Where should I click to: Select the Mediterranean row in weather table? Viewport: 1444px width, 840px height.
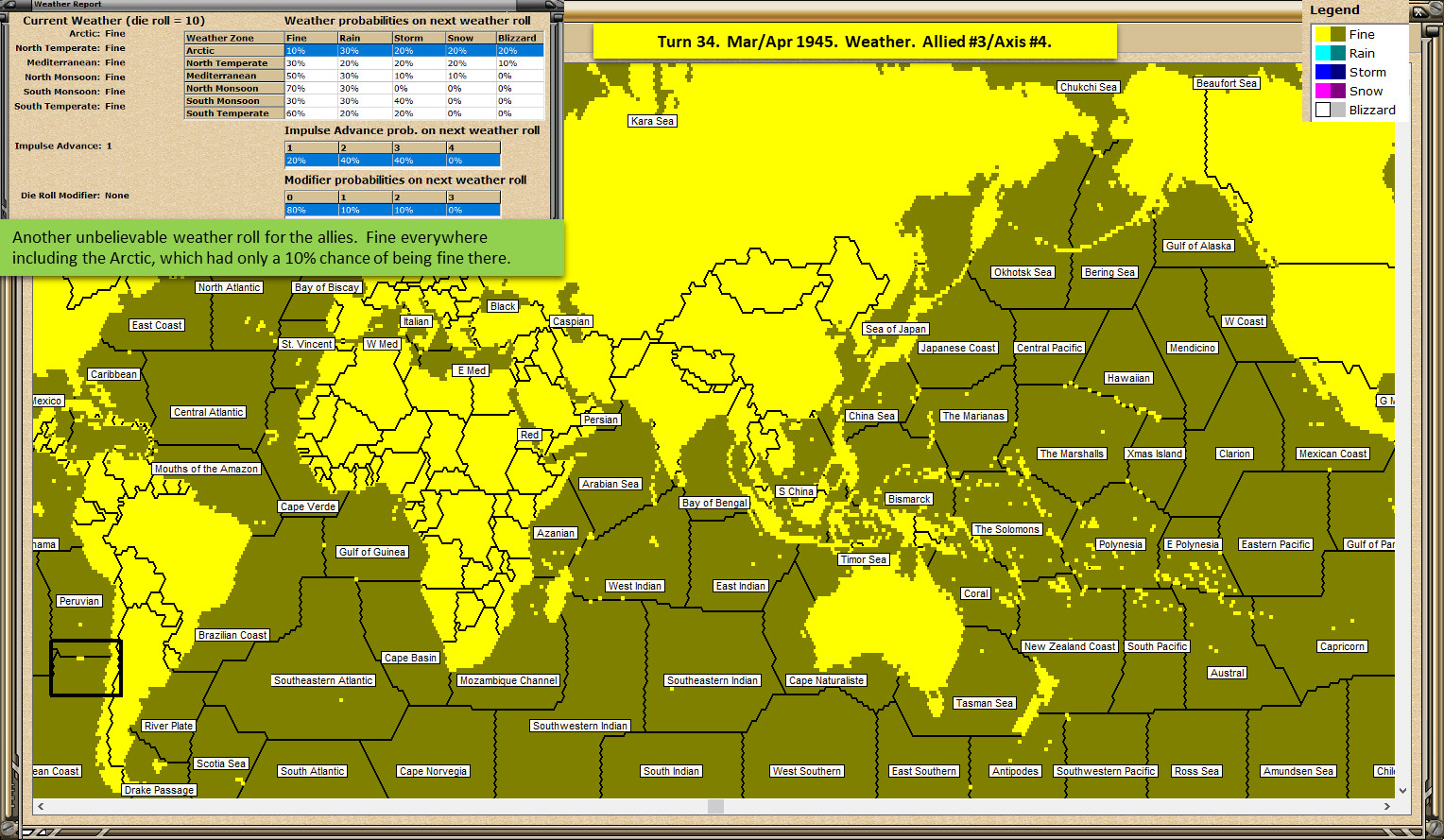(364, 76)
